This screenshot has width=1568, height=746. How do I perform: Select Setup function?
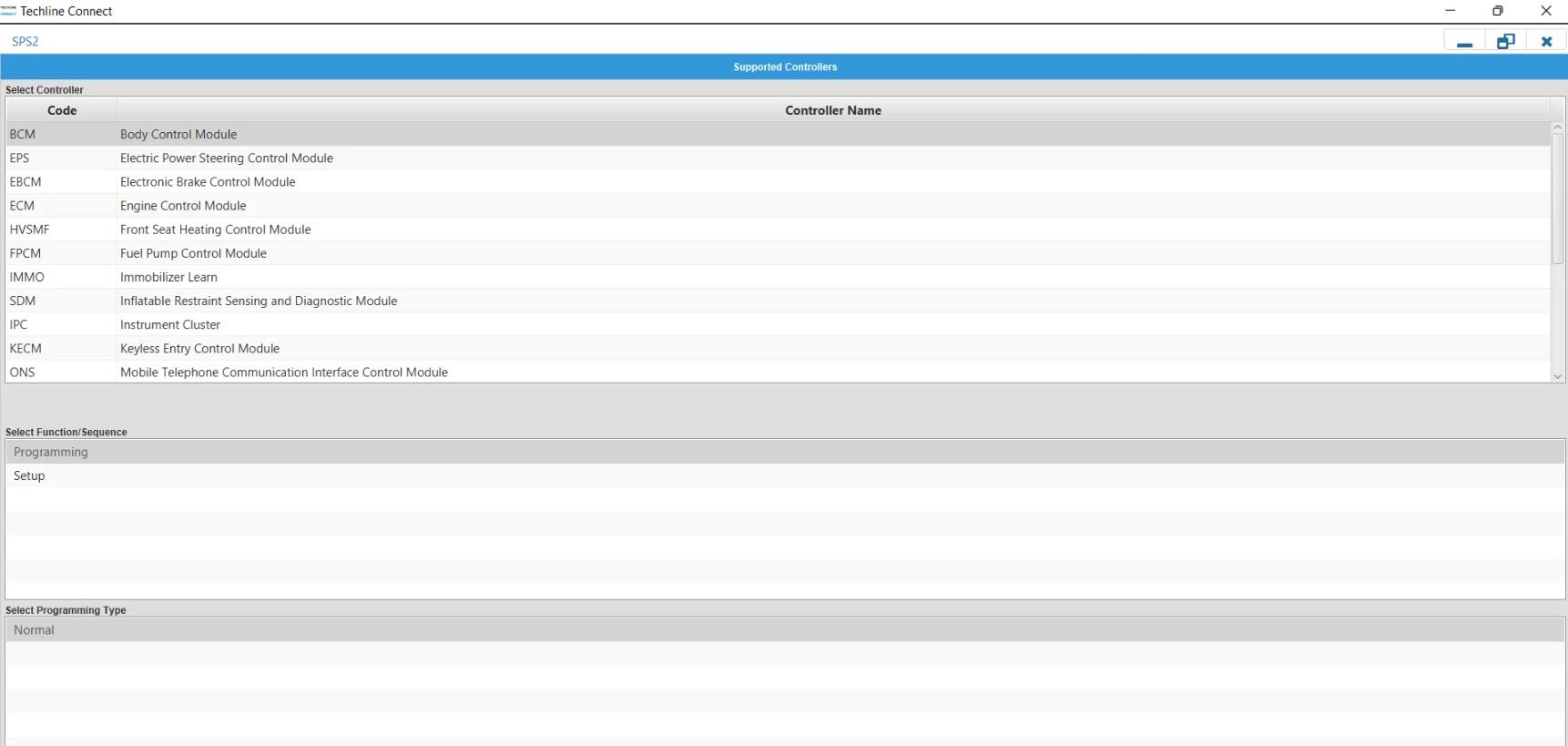click(x=29, y=475)
